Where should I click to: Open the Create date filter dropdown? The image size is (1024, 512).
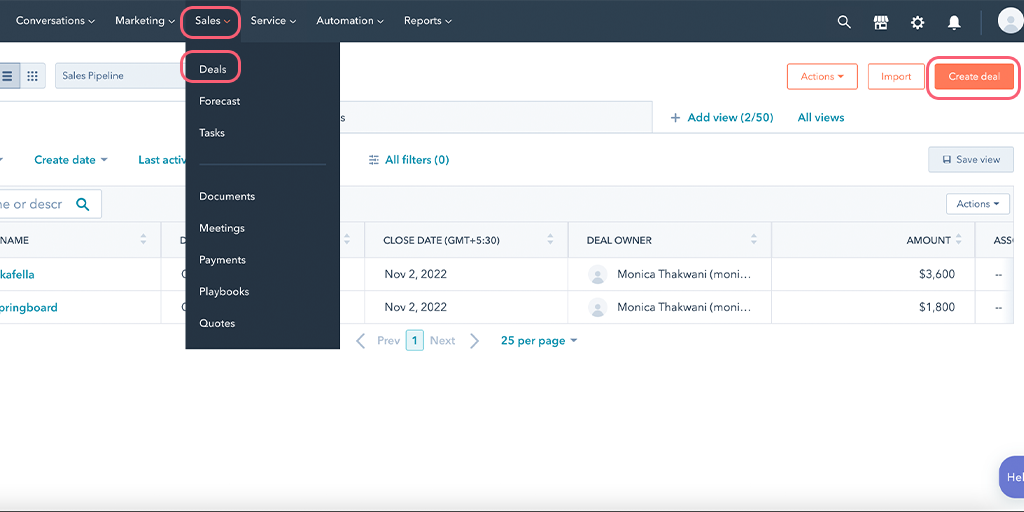click(x=71, y=160)
